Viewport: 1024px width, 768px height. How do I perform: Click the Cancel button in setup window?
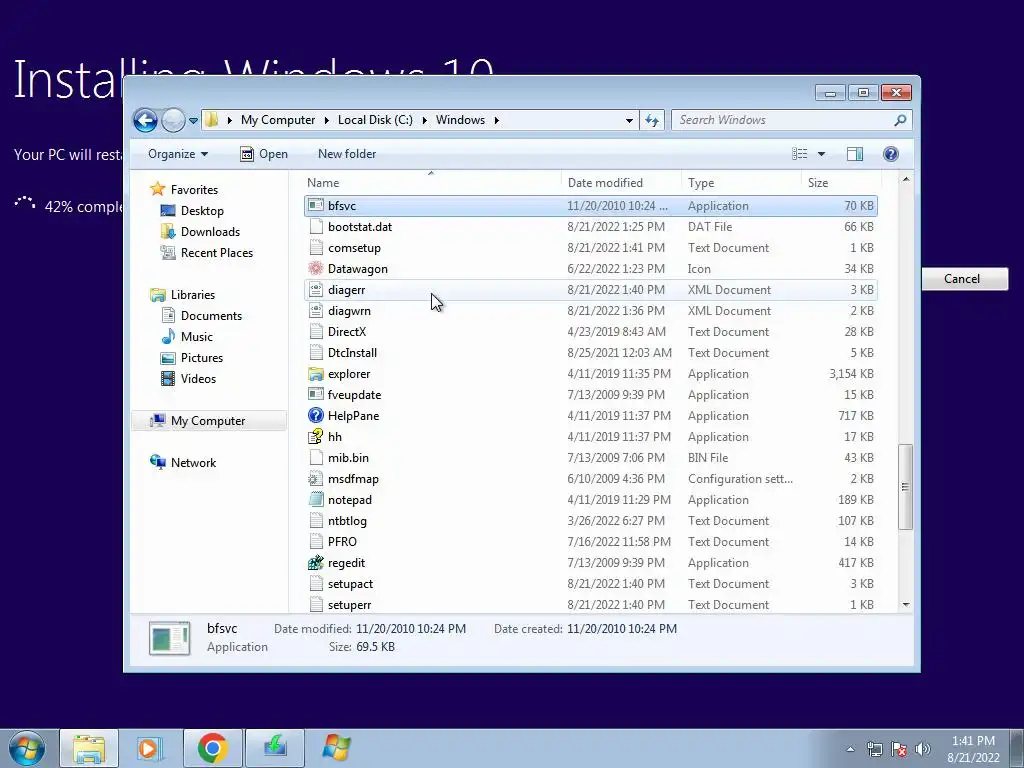pyautogui.click(x=964, y=279)
